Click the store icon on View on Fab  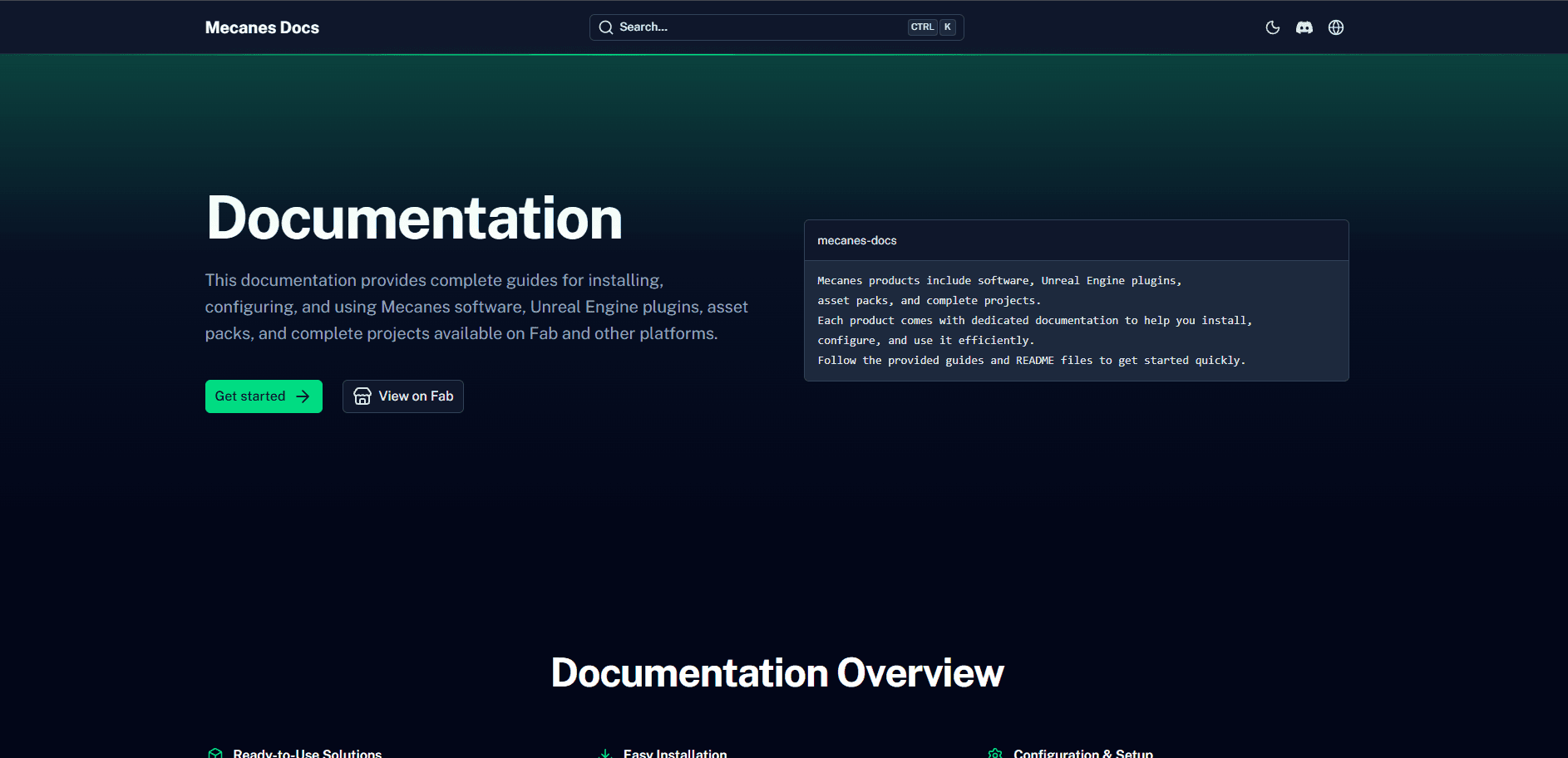(x=362, y=396)
